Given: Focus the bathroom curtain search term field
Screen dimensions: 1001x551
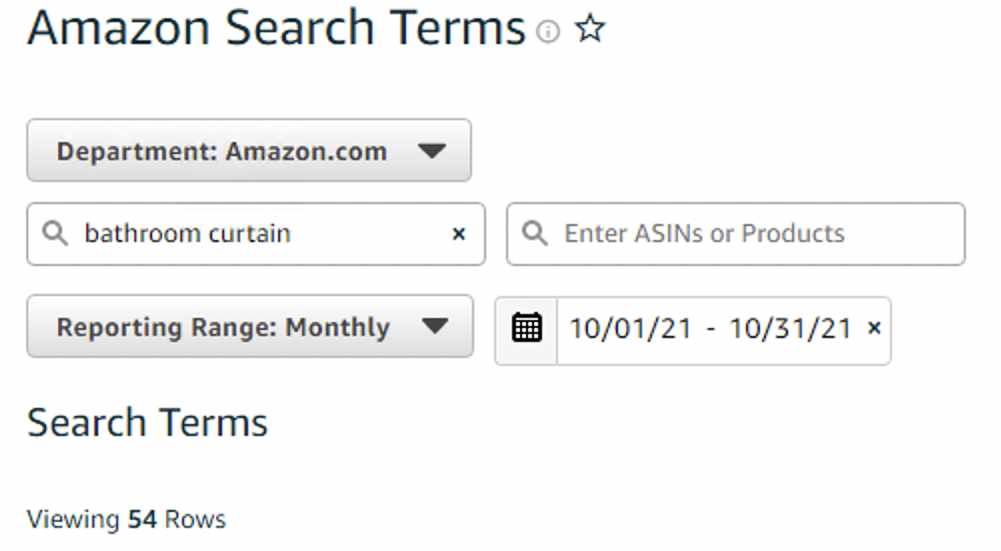Looking at the screenshot, I should click(255, 234).
